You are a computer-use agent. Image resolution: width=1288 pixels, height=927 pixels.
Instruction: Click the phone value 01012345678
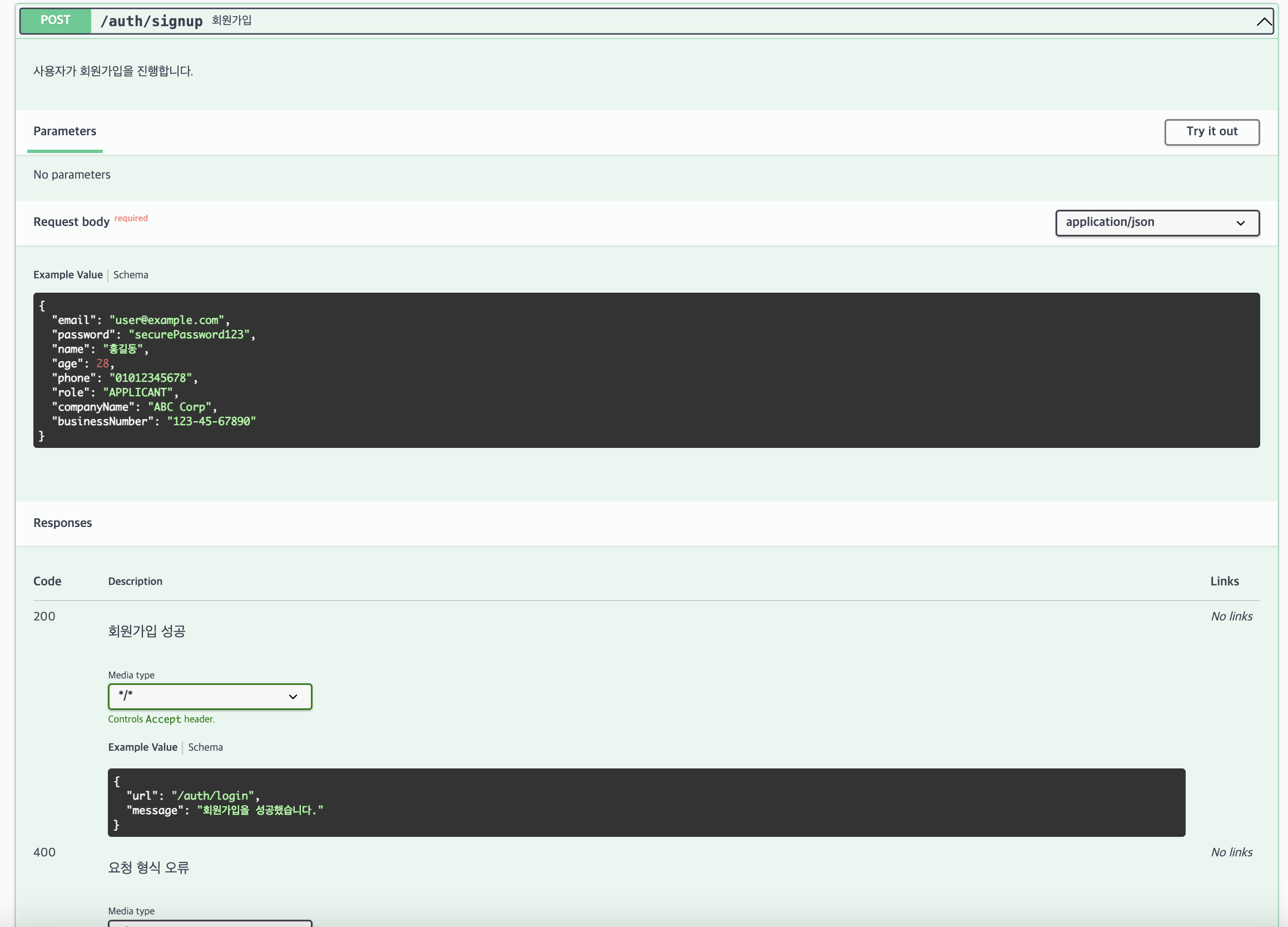[151, 377]
